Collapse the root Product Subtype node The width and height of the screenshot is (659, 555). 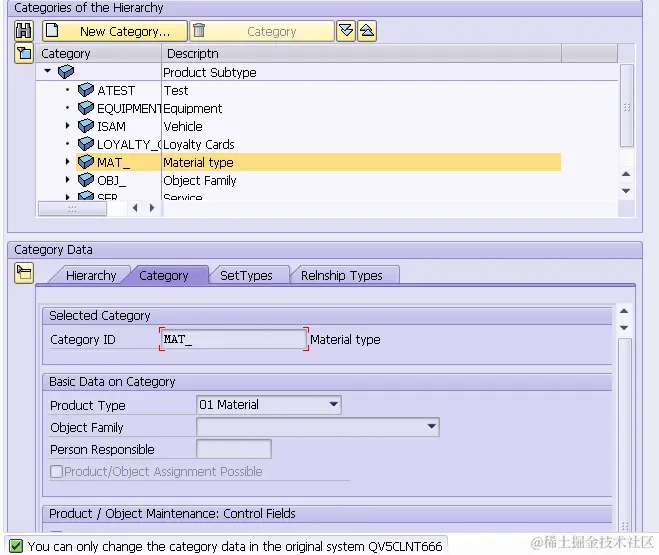pos(47,71)
